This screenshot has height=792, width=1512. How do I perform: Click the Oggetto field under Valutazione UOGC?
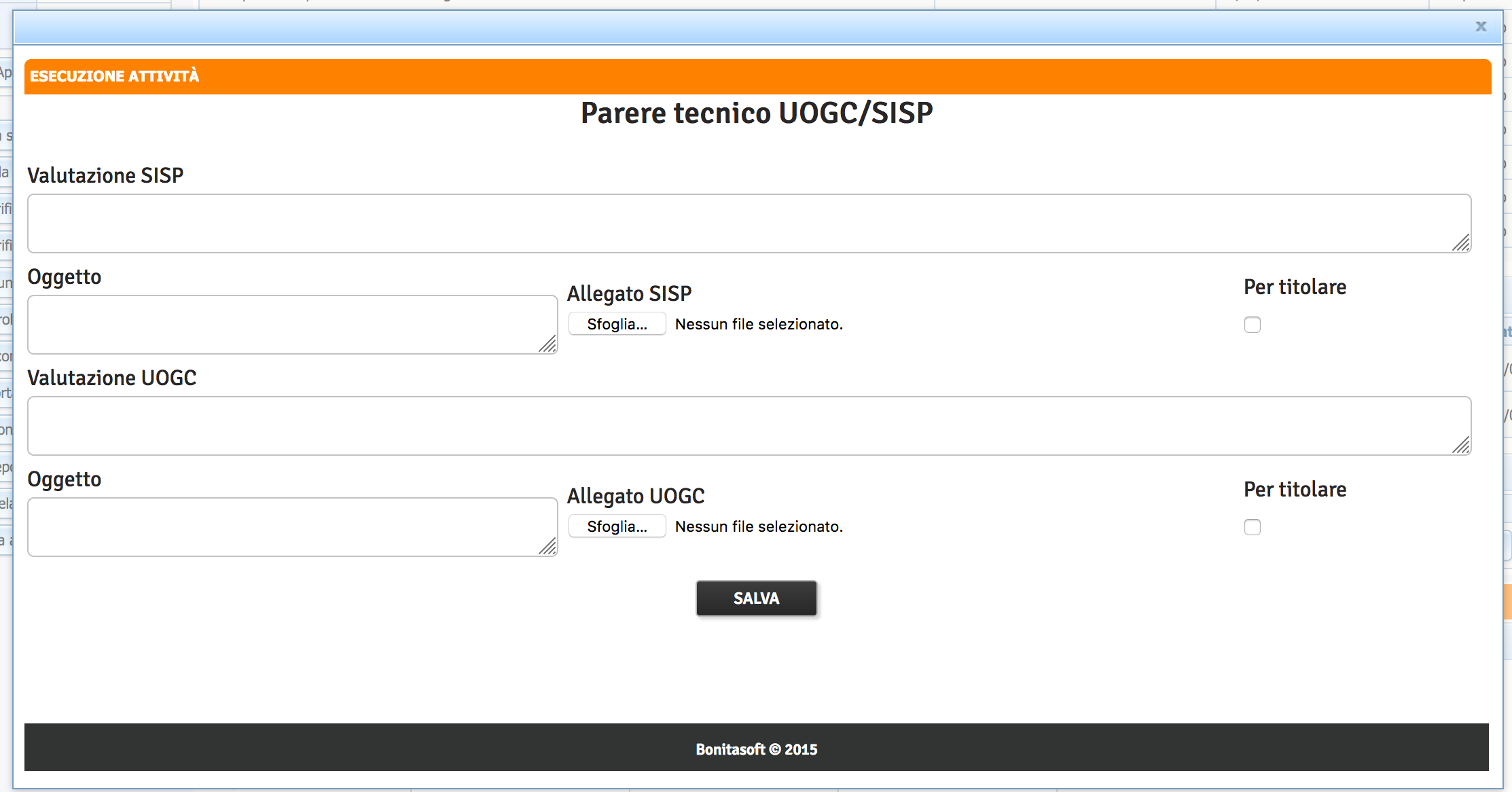pyautogui.click(x=293, y=527)
